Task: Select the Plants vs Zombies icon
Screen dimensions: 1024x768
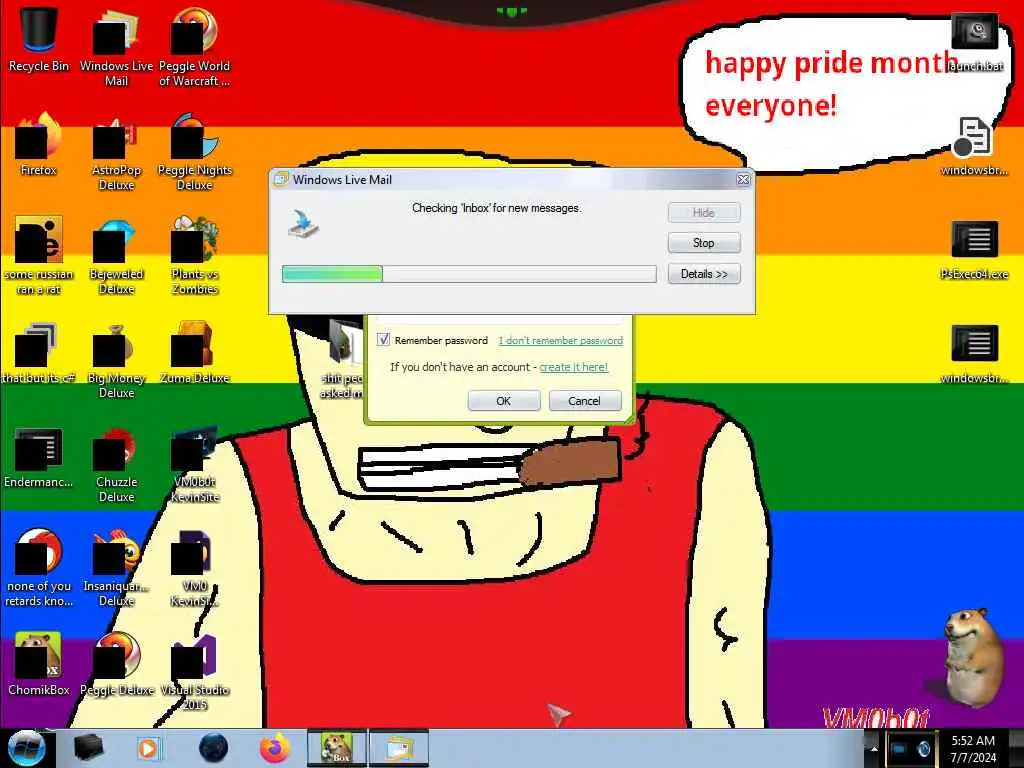Action: [x=194, y=256]
